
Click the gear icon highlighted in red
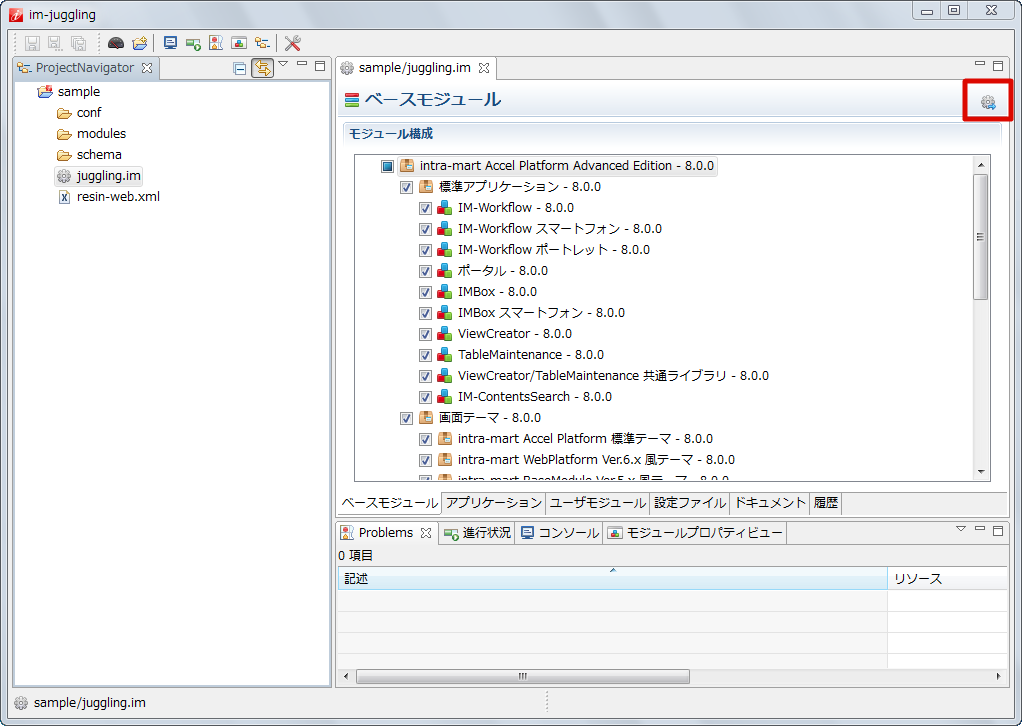tap(988, 102)
